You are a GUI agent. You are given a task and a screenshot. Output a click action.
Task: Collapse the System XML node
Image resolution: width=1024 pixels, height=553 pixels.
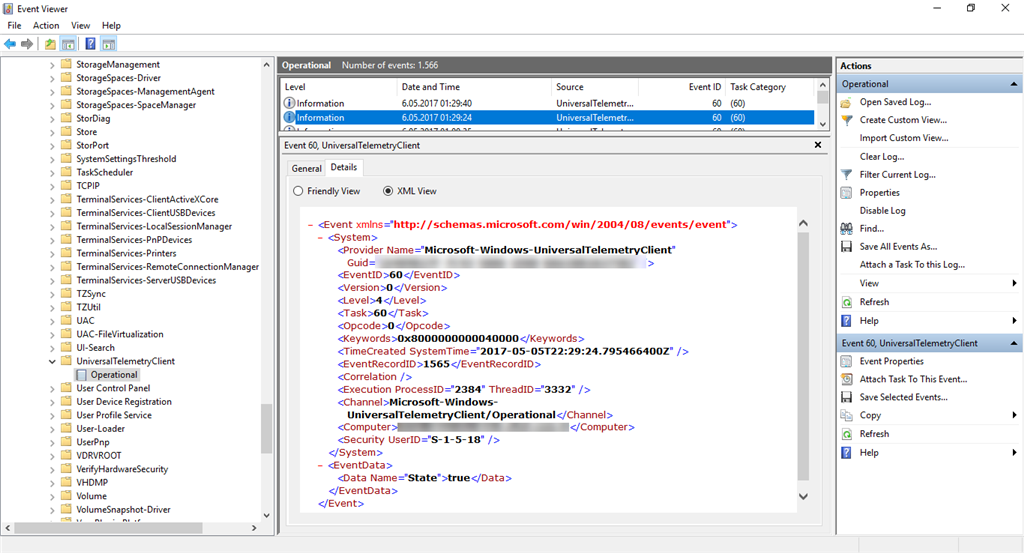(320, 238)
